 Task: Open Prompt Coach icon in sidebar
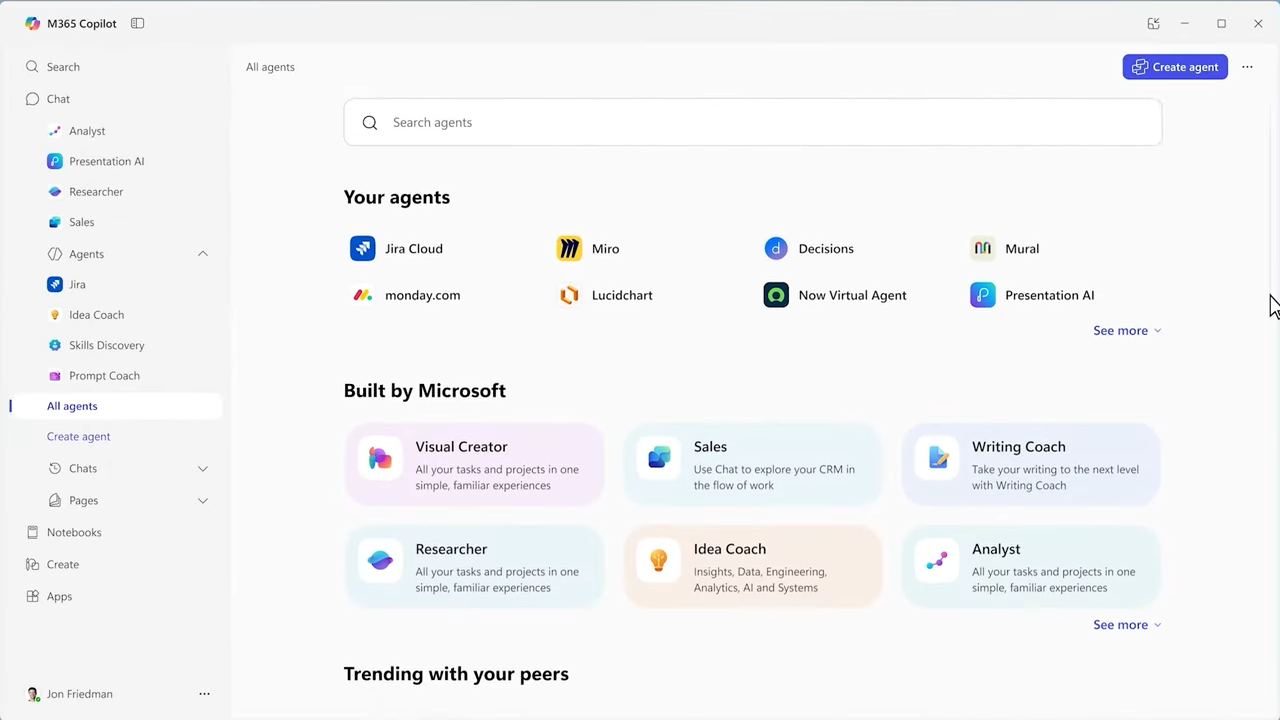[x=55, y=376]
